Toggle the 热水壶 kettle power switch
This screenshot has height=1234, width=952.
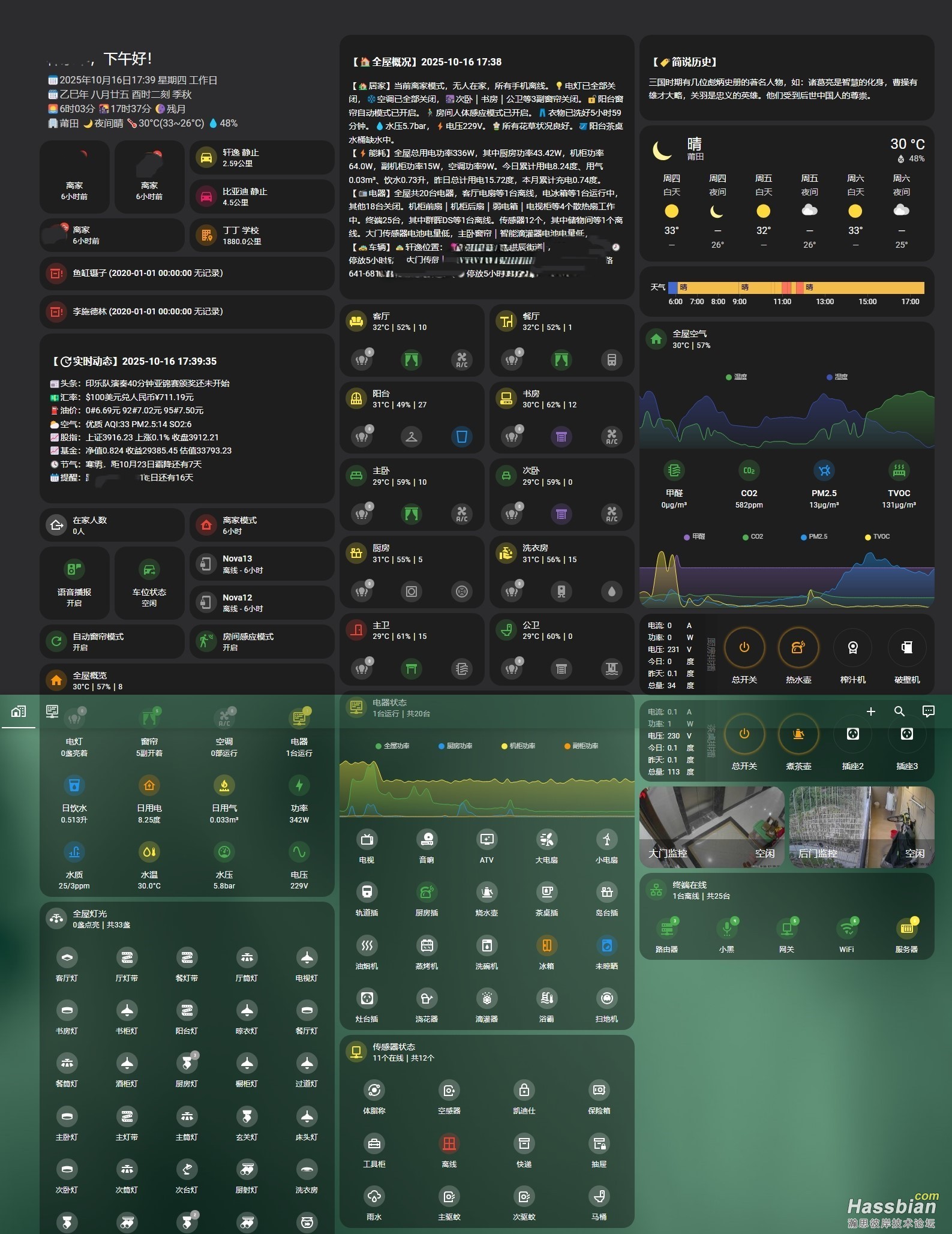point(798,648)
